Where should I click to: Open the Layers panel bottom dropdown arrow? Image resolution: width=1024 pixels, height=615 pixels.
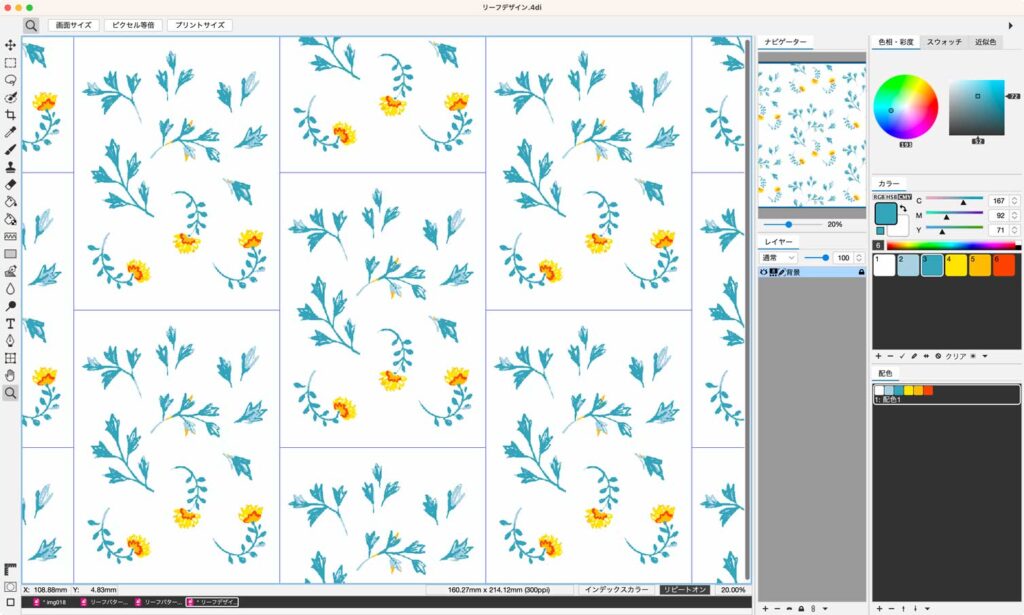[x=825, y=608]
